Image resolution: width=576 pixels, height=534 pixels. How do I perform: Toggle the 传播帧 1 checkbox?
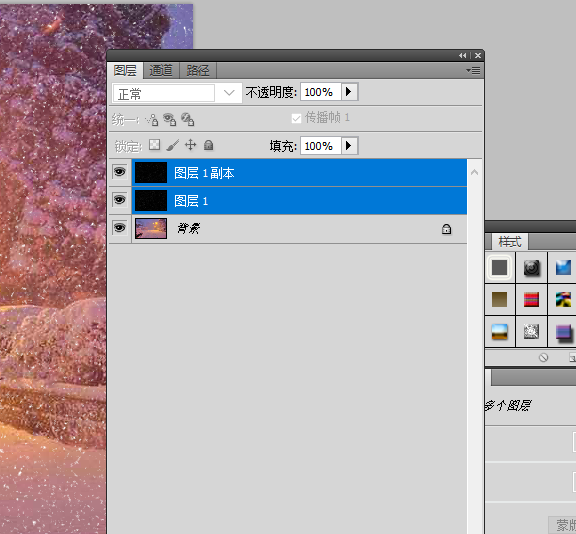[x=296, y=118]
